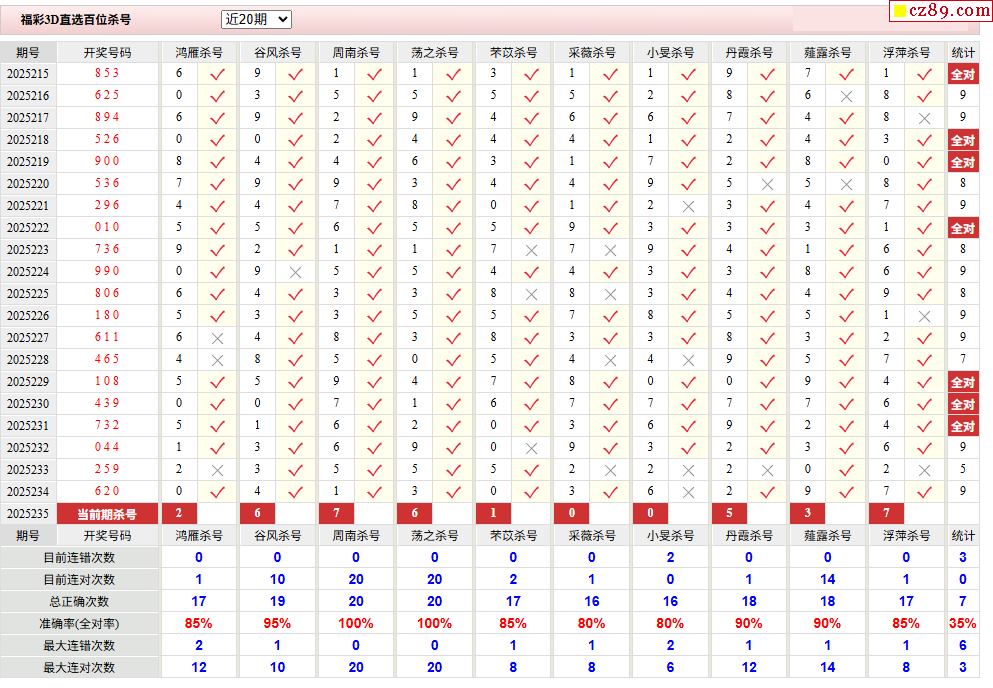Click the check mark for 谷风 in row 2025230
993x688 pixels.
point(295,404)
